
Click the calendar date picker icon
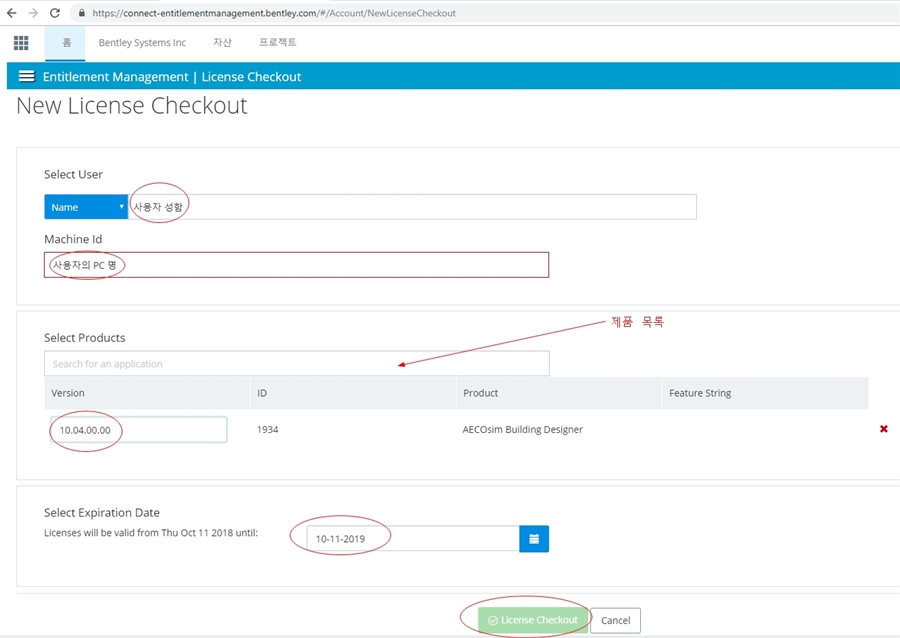click(534, 539)
